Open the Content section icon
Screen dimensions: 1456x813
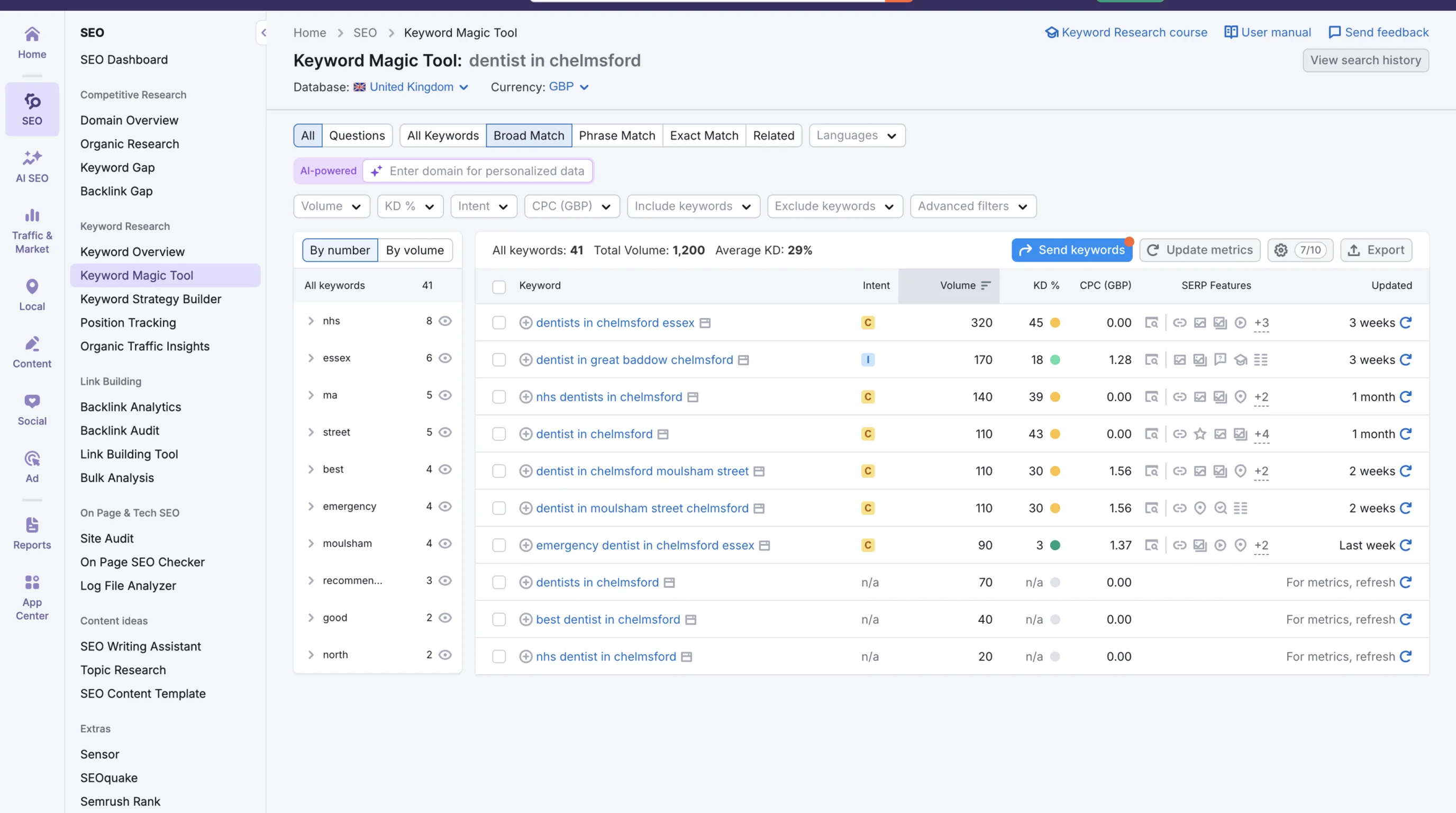[32, 352]
